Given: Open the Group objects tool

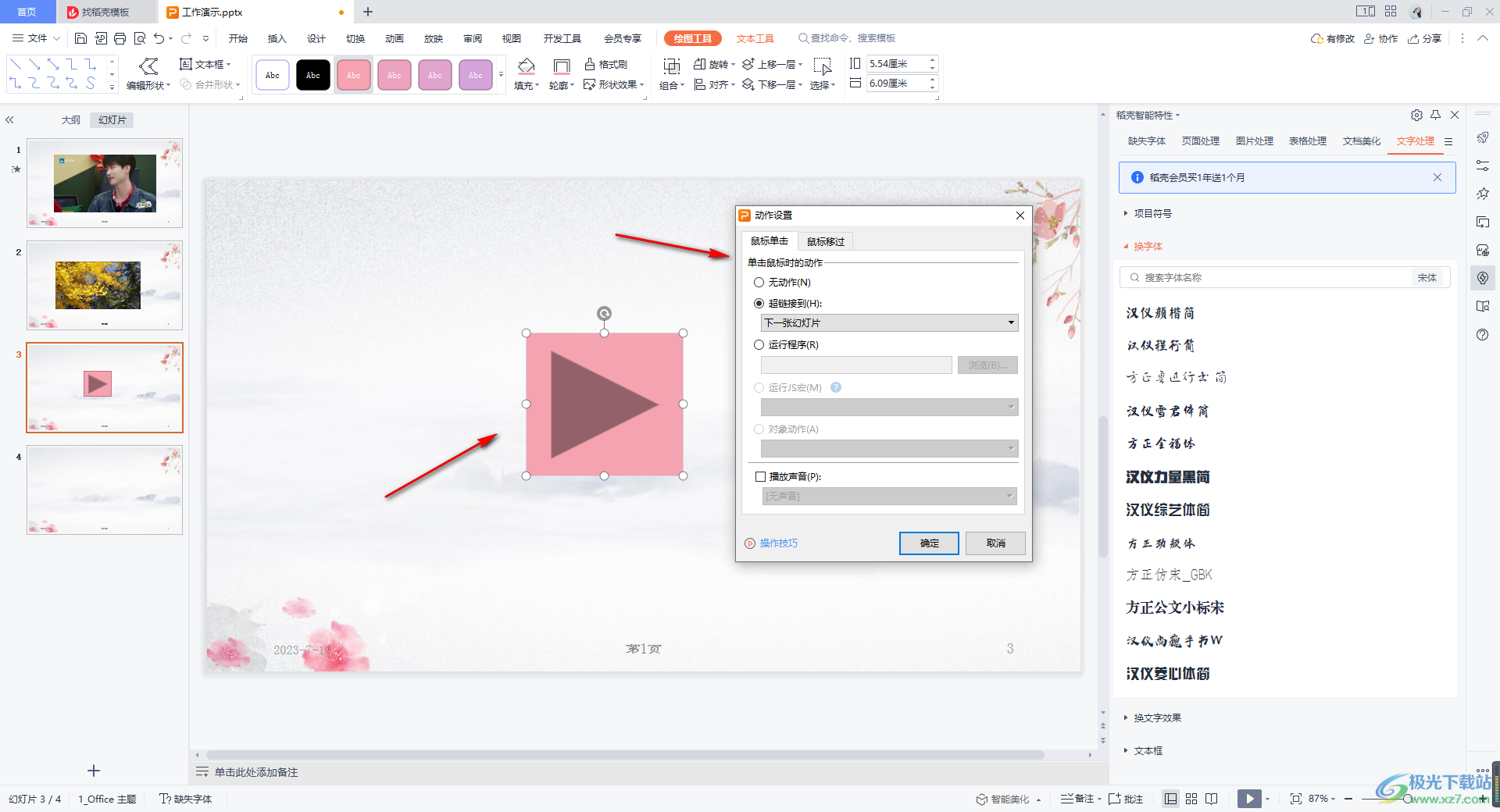Looking at the screenshot, I should (671, 74).
